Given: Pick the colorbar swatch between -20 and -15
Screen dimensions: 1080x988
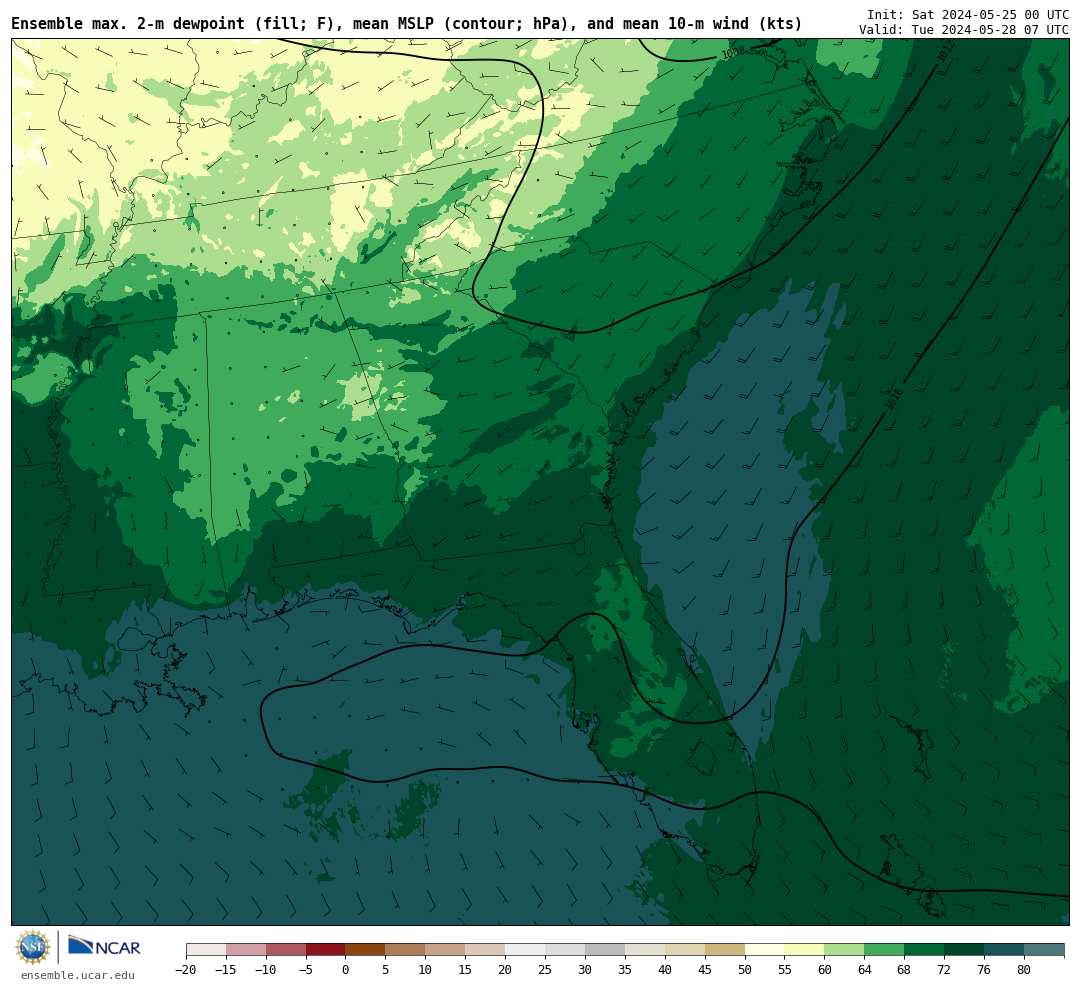Looking at the screenshot, I should [x=206, y=950].
